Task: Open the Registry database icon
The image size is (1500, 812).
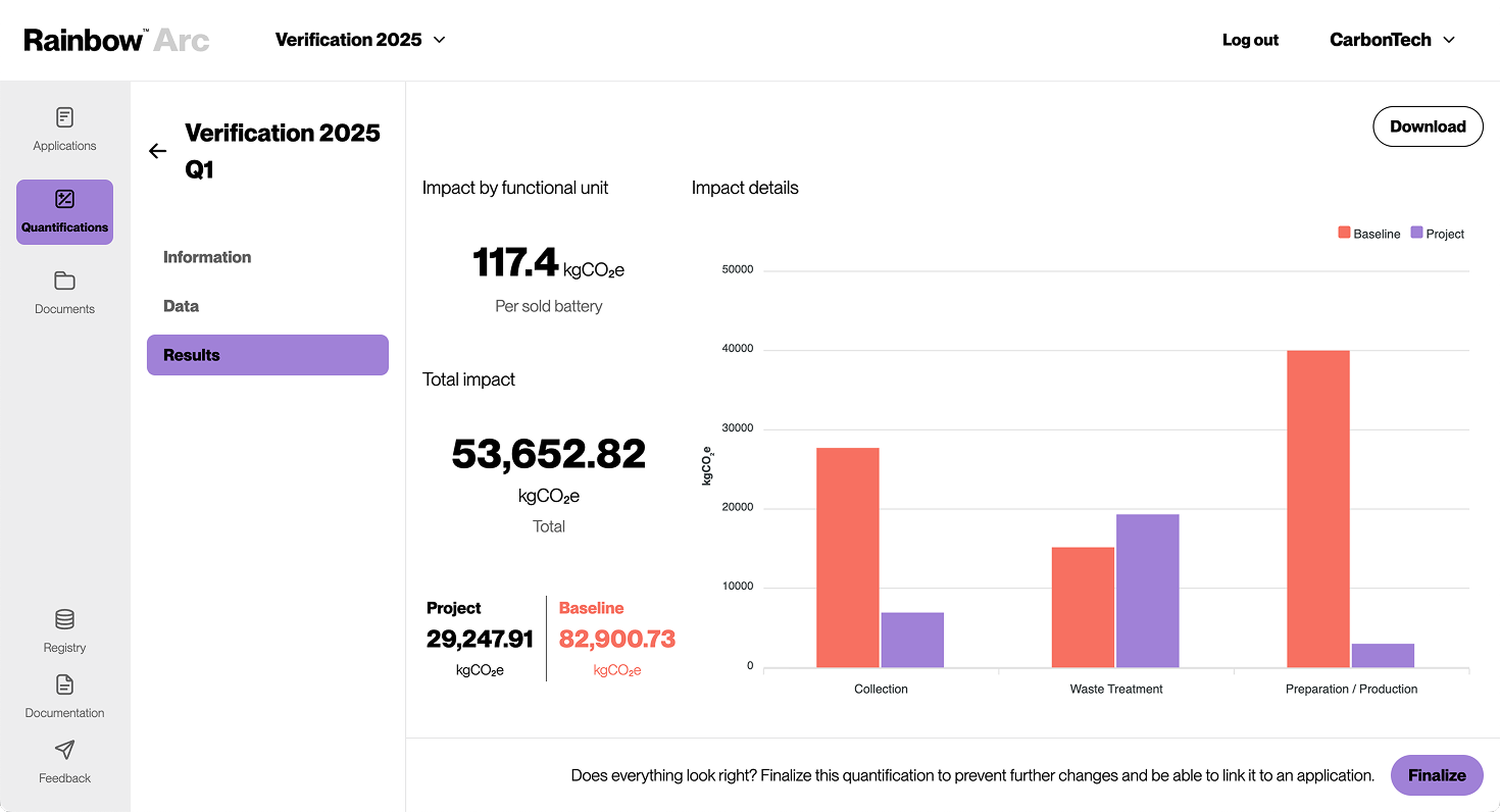Action: 64,620
